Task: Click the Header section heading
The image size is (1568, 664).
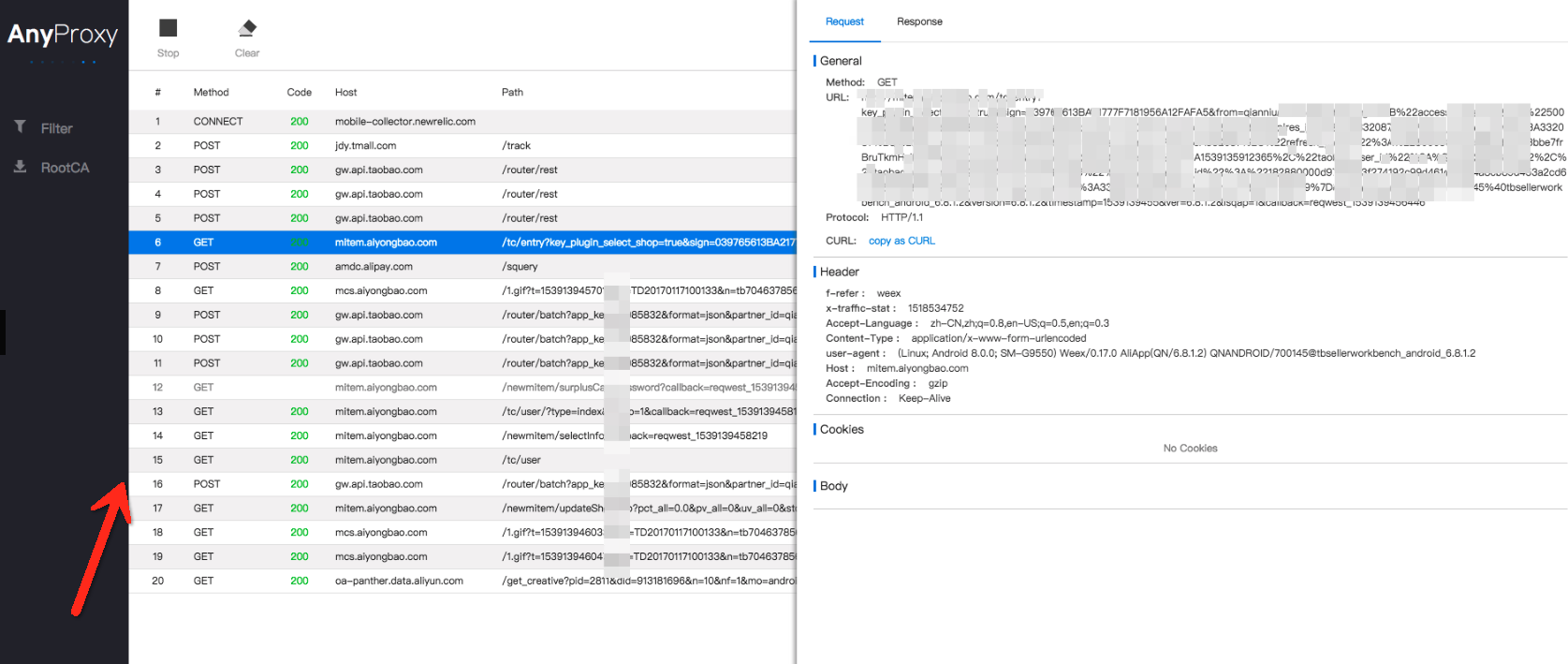Action: tap(839, 272)
